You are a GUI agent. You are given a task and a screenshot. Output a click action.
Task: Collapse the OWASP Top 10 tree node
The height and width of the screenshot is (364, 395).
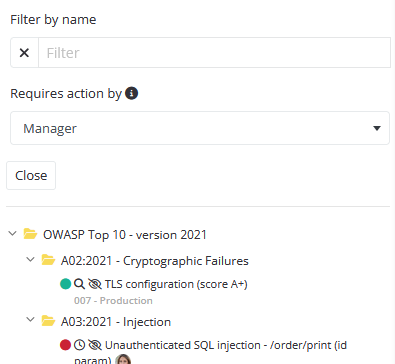point(12,233)
